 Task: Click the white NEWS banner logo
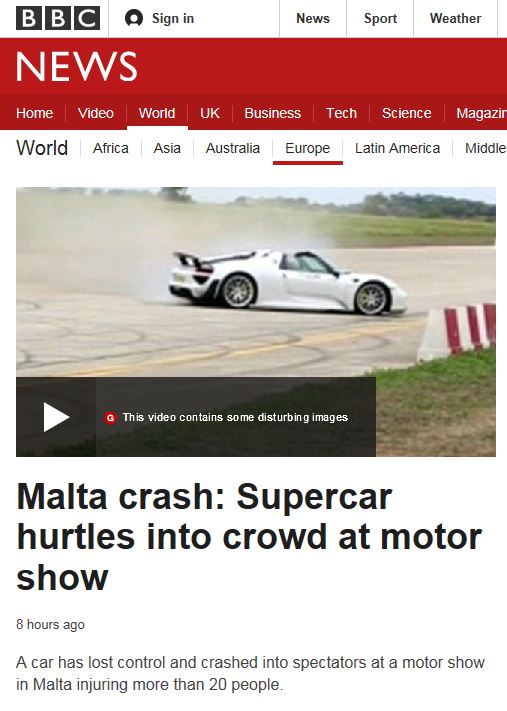click(77, 67)
